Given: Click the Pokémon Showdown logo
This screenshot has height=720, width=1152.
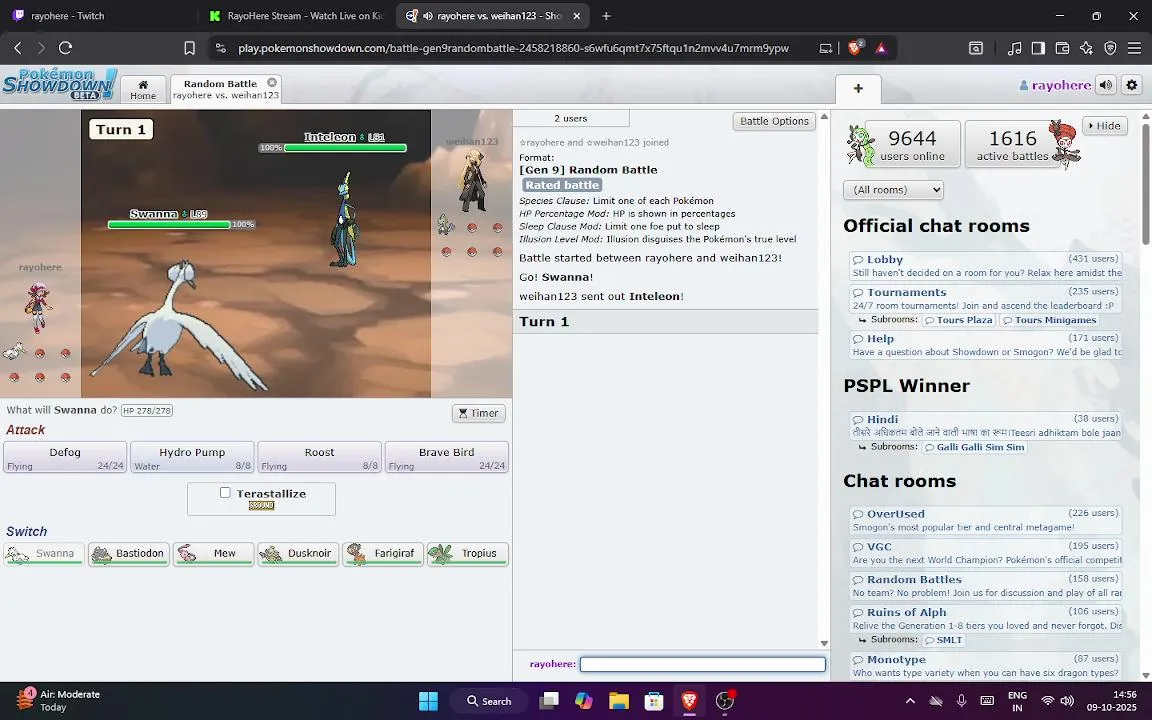Looking at the screenshot, I should pos(59,84).
